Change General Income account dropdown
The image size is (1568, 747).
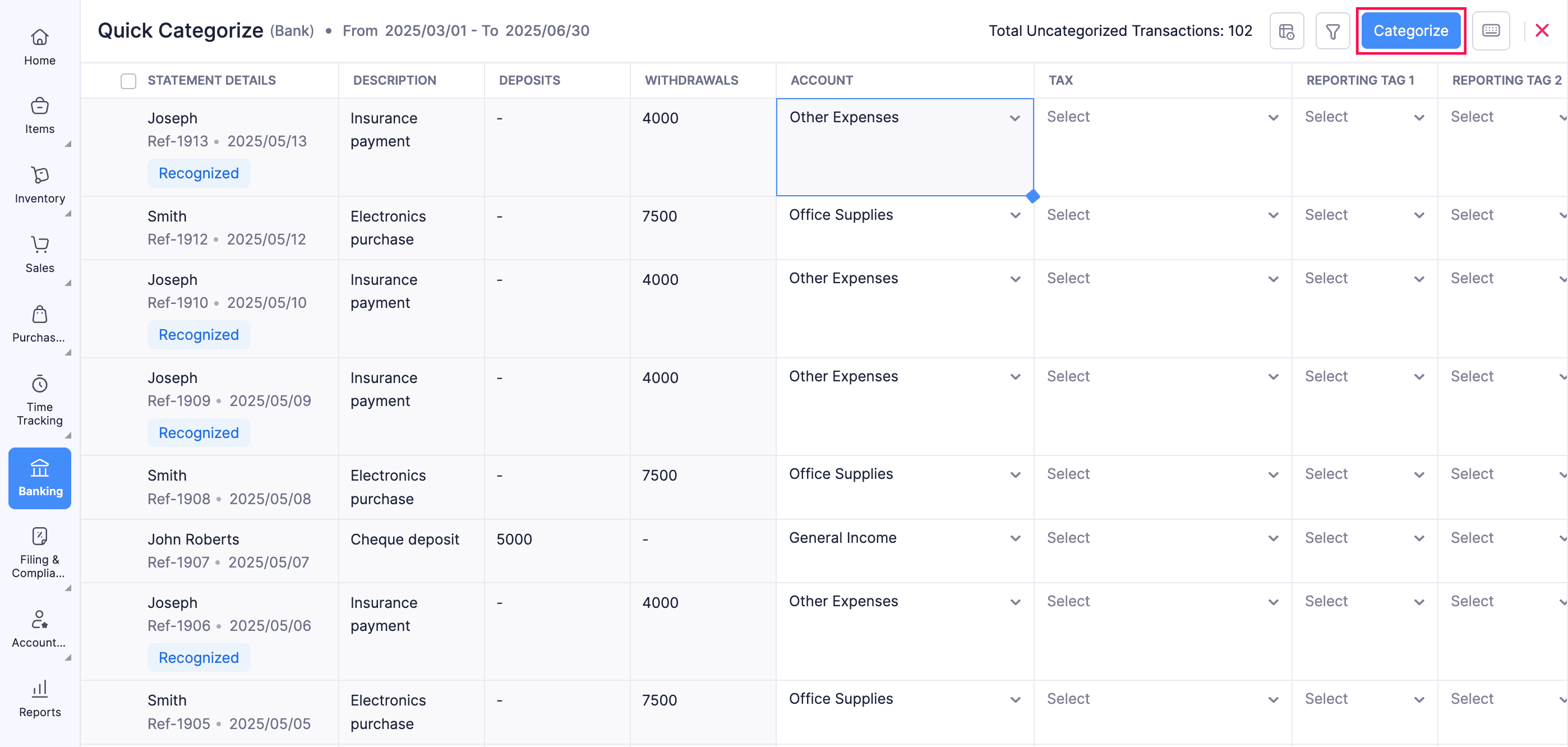click(x=904, y=538)
